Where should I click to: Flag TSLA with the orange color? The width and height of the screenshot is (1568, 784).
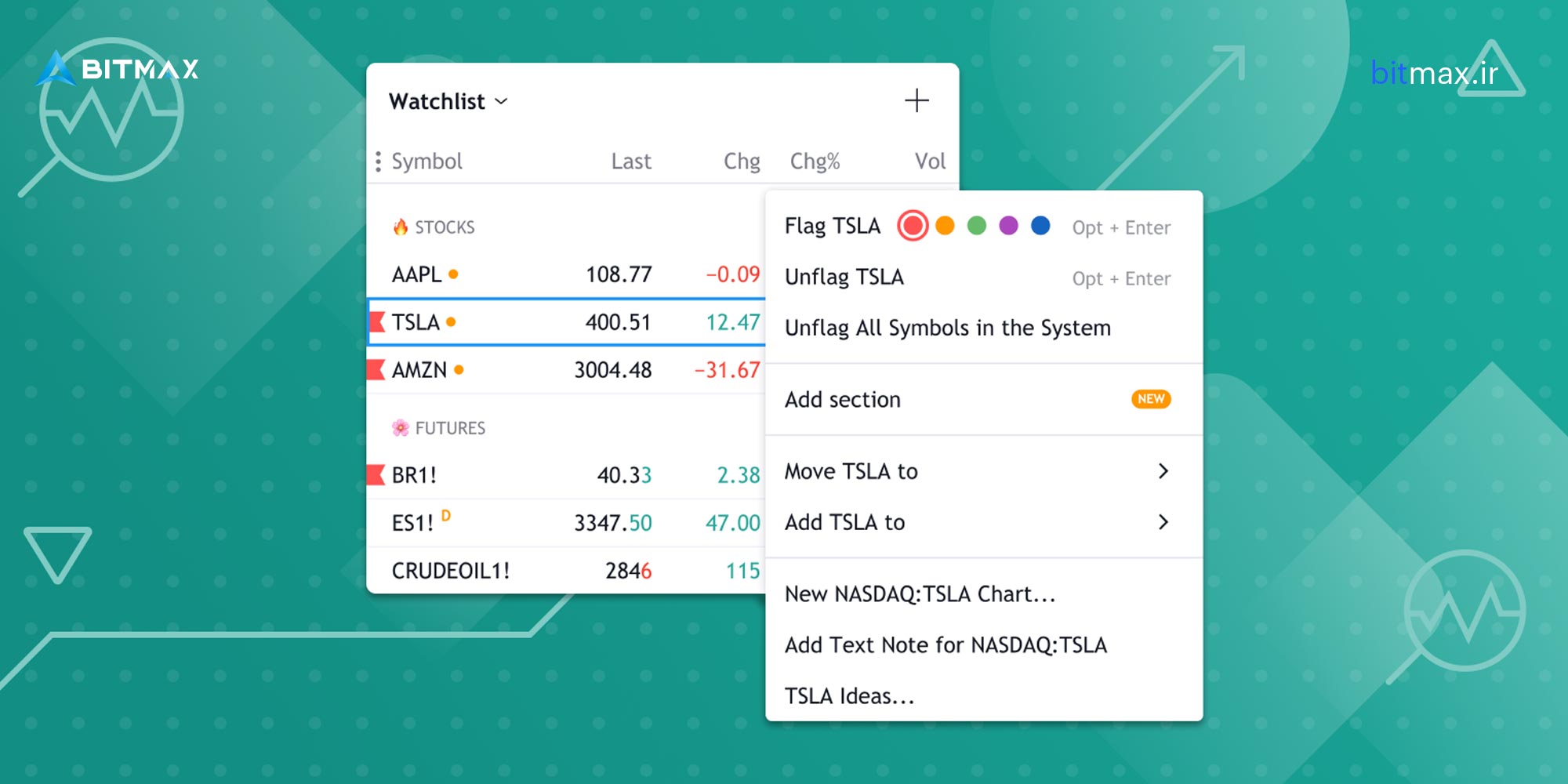point(945,226)
